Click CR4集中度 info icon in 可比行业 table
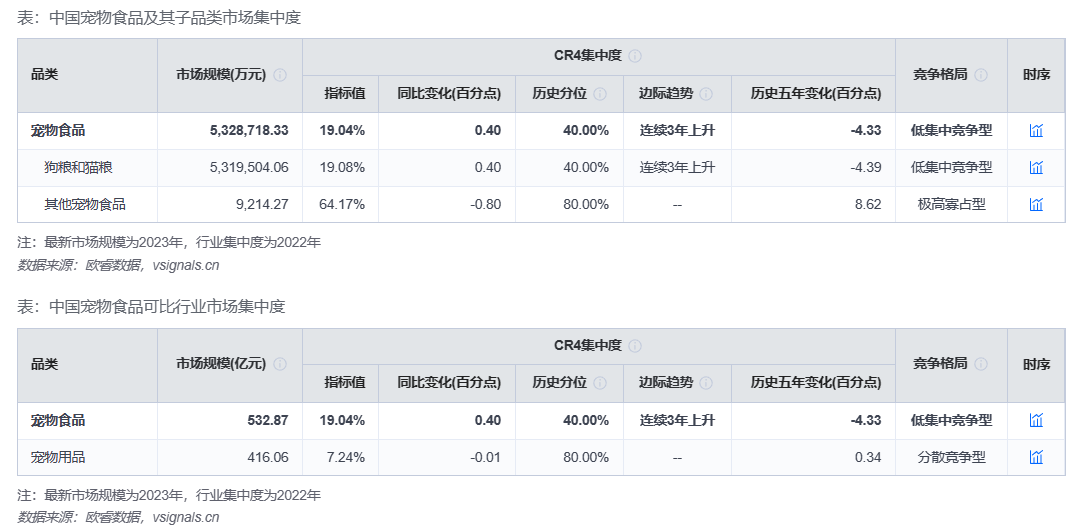 pyautogui.click(x=635, y=346)
